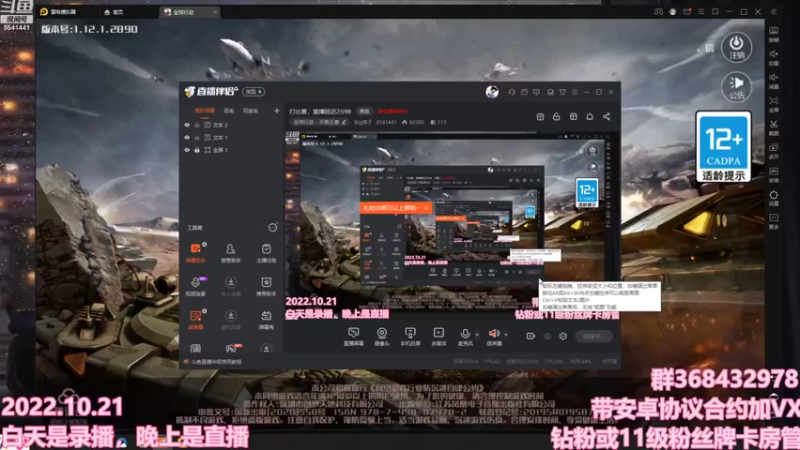
Task: Open the 弹幕助手 tool in toolbox
Action: (x=195, y=253)
